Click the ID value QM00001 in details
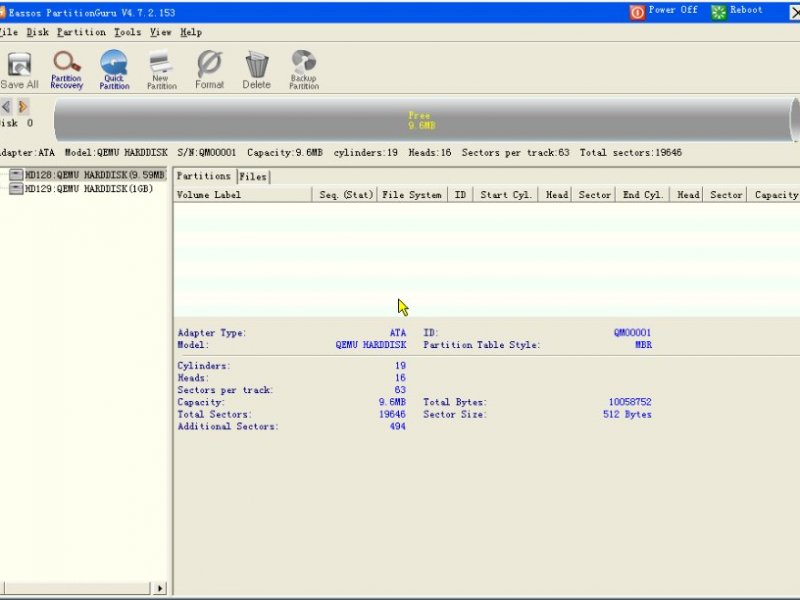Image resolution: width=800 pixels, height=600 pixels. pos(632,333)
